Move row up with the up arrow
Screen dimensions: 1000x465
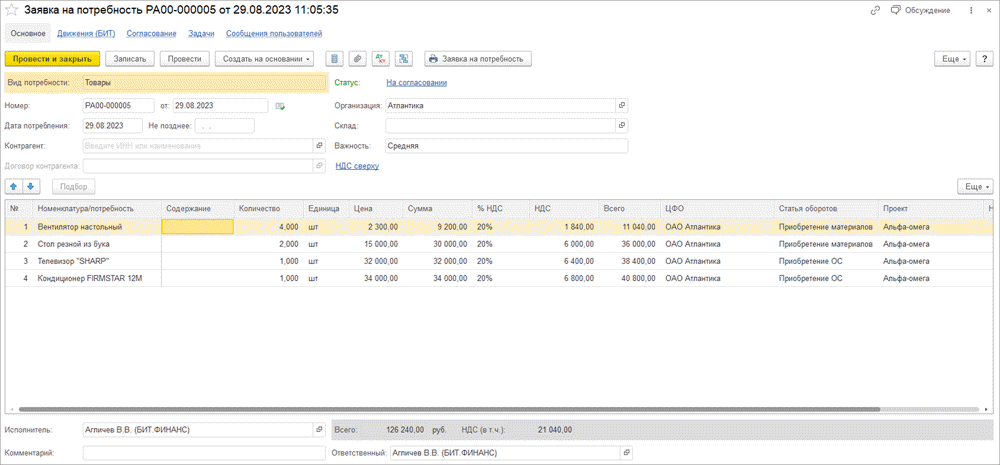point(14,186)
